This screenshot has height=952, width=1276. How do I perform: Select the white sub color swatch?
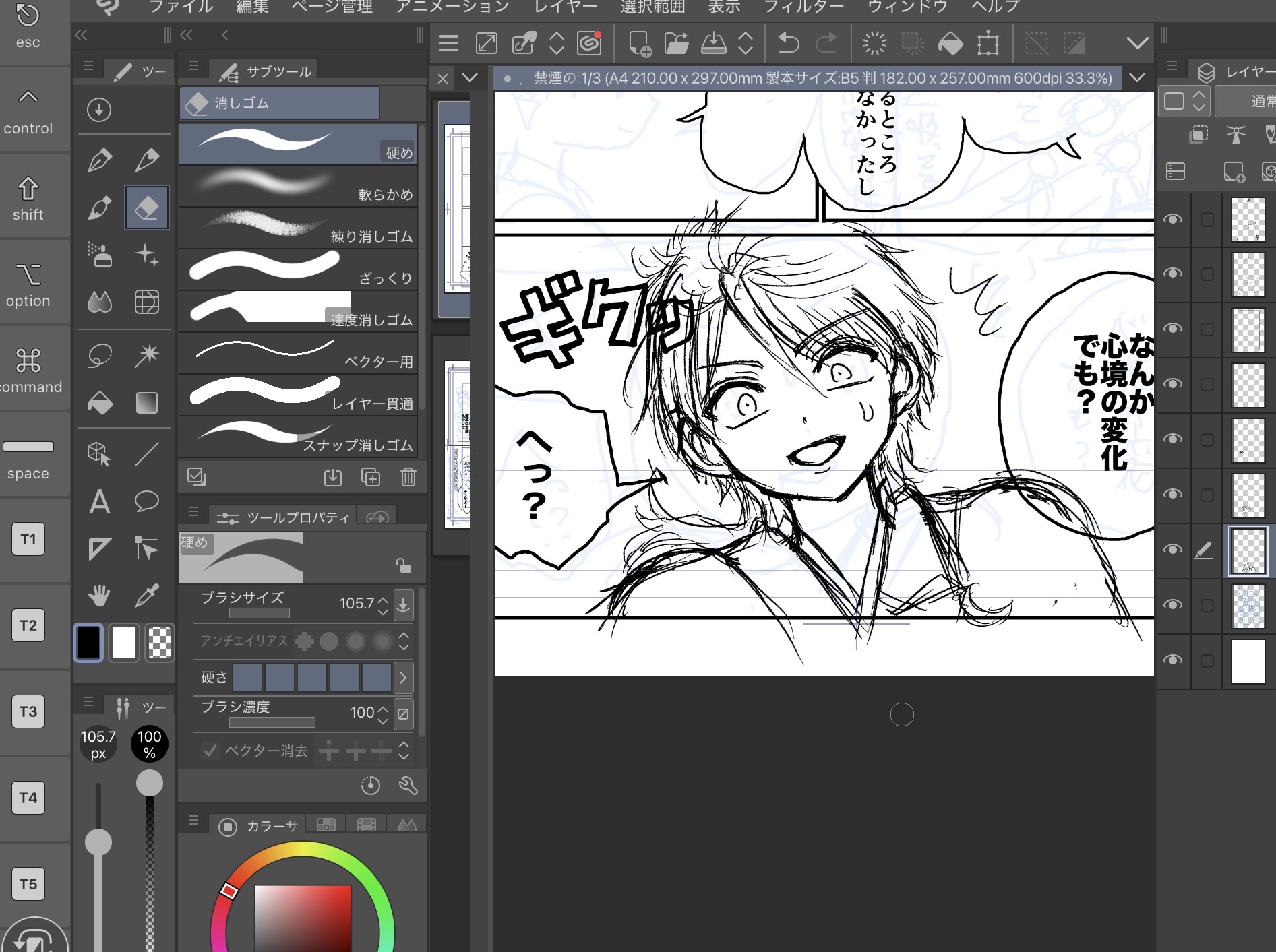tap(124, 642)
